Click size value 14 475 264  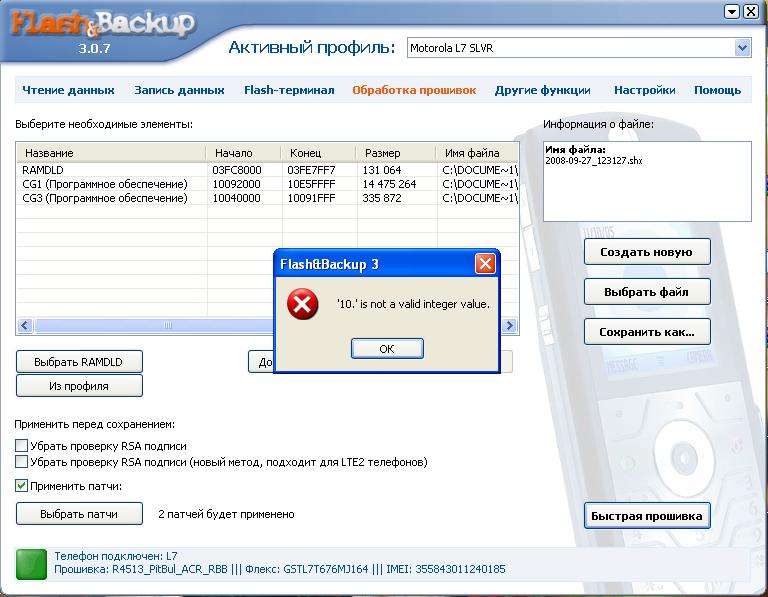389,184
